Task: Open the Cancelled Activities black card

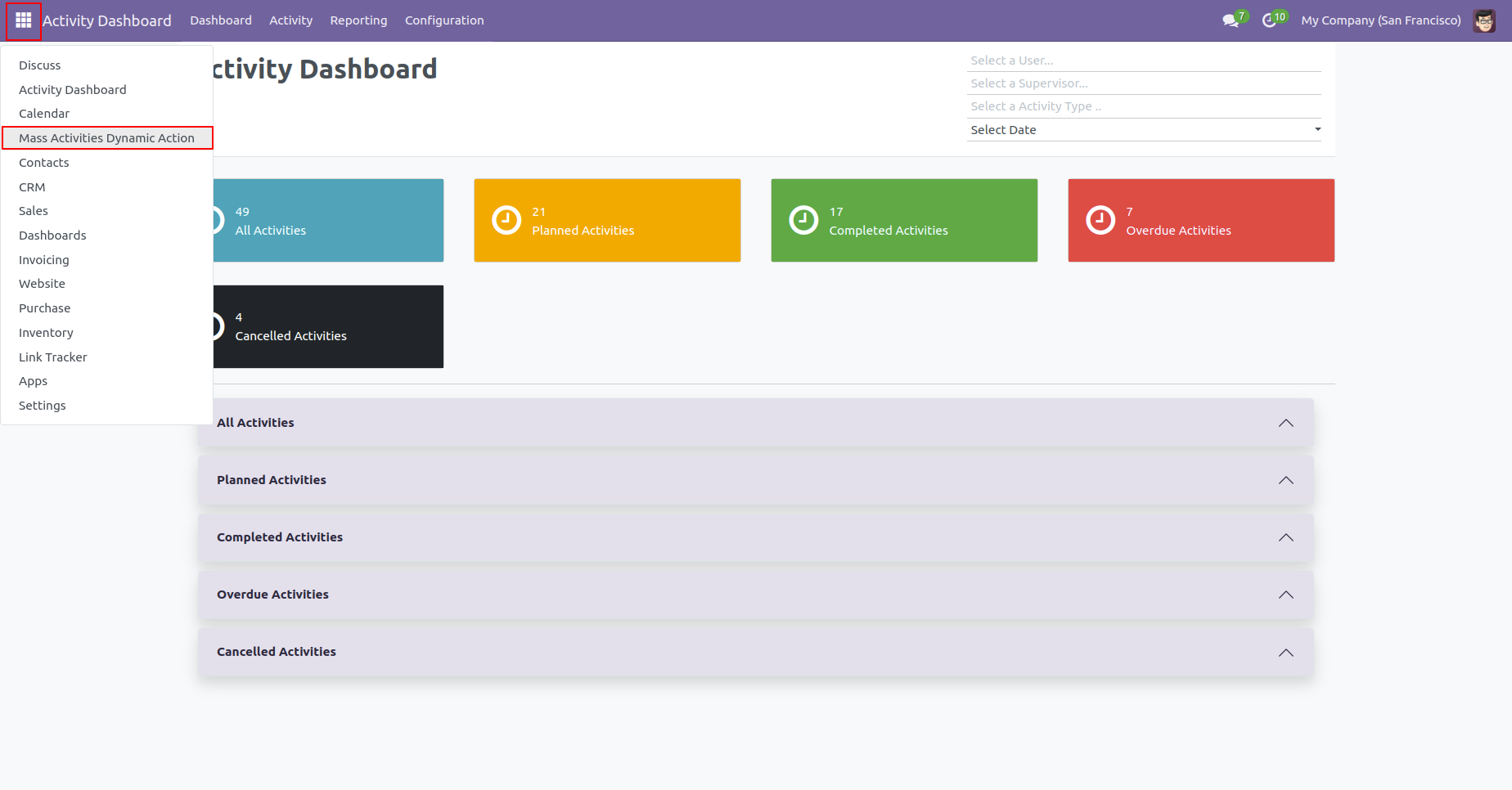Action: tap(328, 326)
